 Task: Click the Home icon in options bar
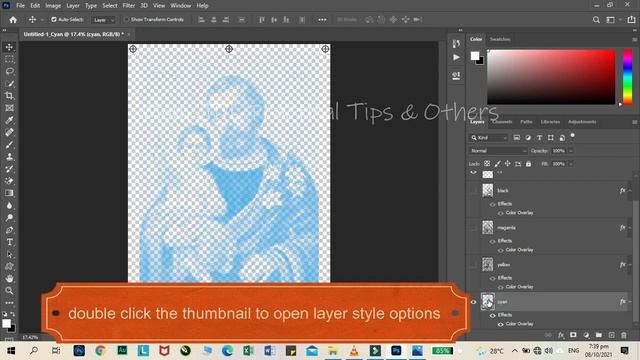click(13, 20)
